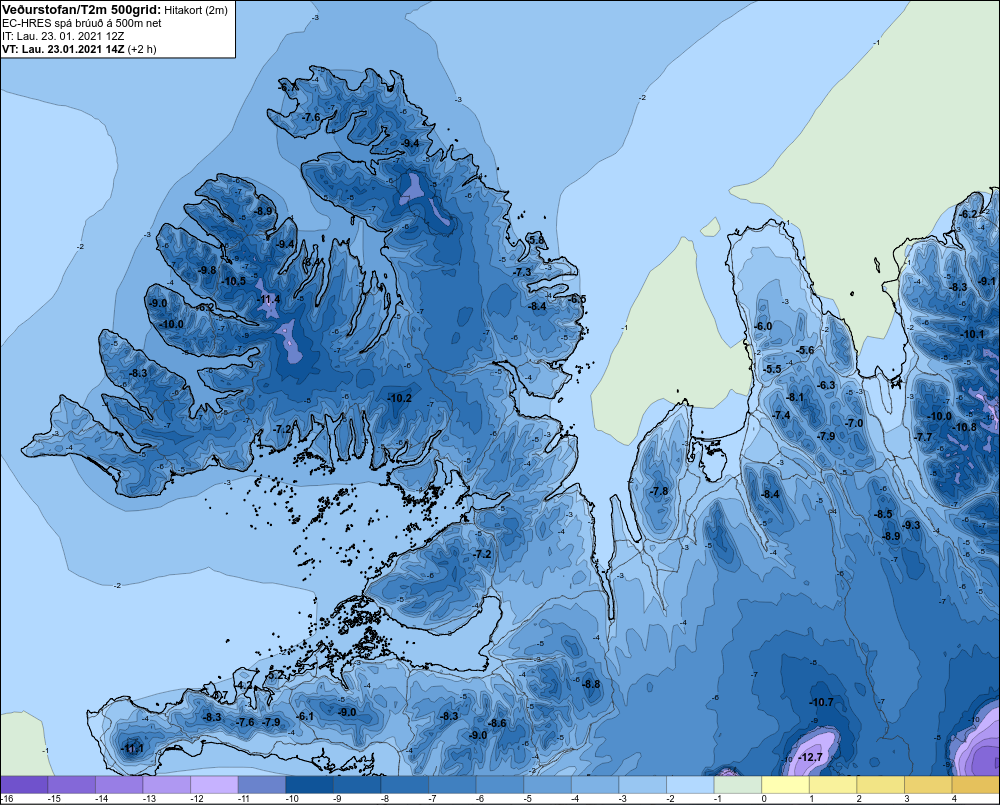Screen dimensions: 1000x805
Task: Click the -10.2 temperature label
Action: click(400, 398)
